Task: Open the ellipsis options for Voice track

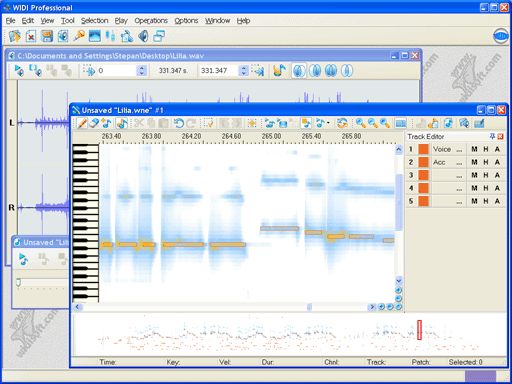Action: 459,150
